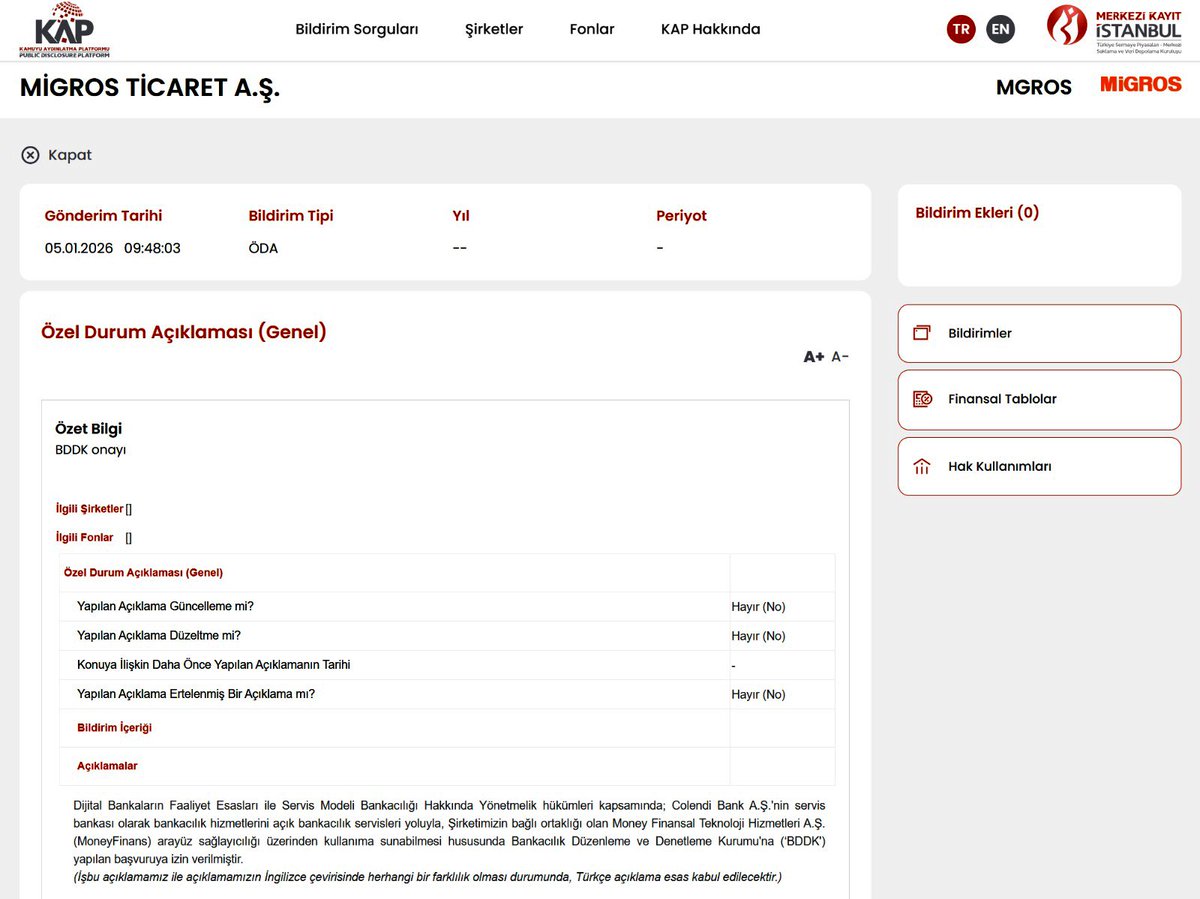Click the KAP platform logo
Image resolution: width=1200 pixels, height=899 pixels.
(x=64, y=30)
